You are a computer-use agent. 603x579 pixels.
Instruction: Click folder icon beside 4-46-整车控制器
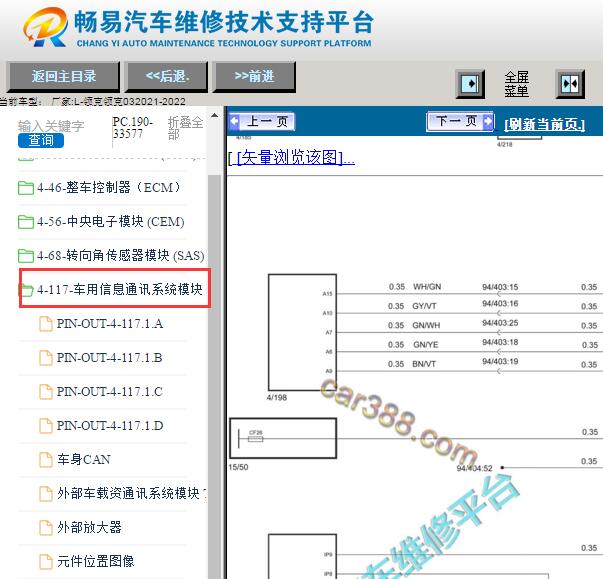pyautogui.click(x=26, y=188)
